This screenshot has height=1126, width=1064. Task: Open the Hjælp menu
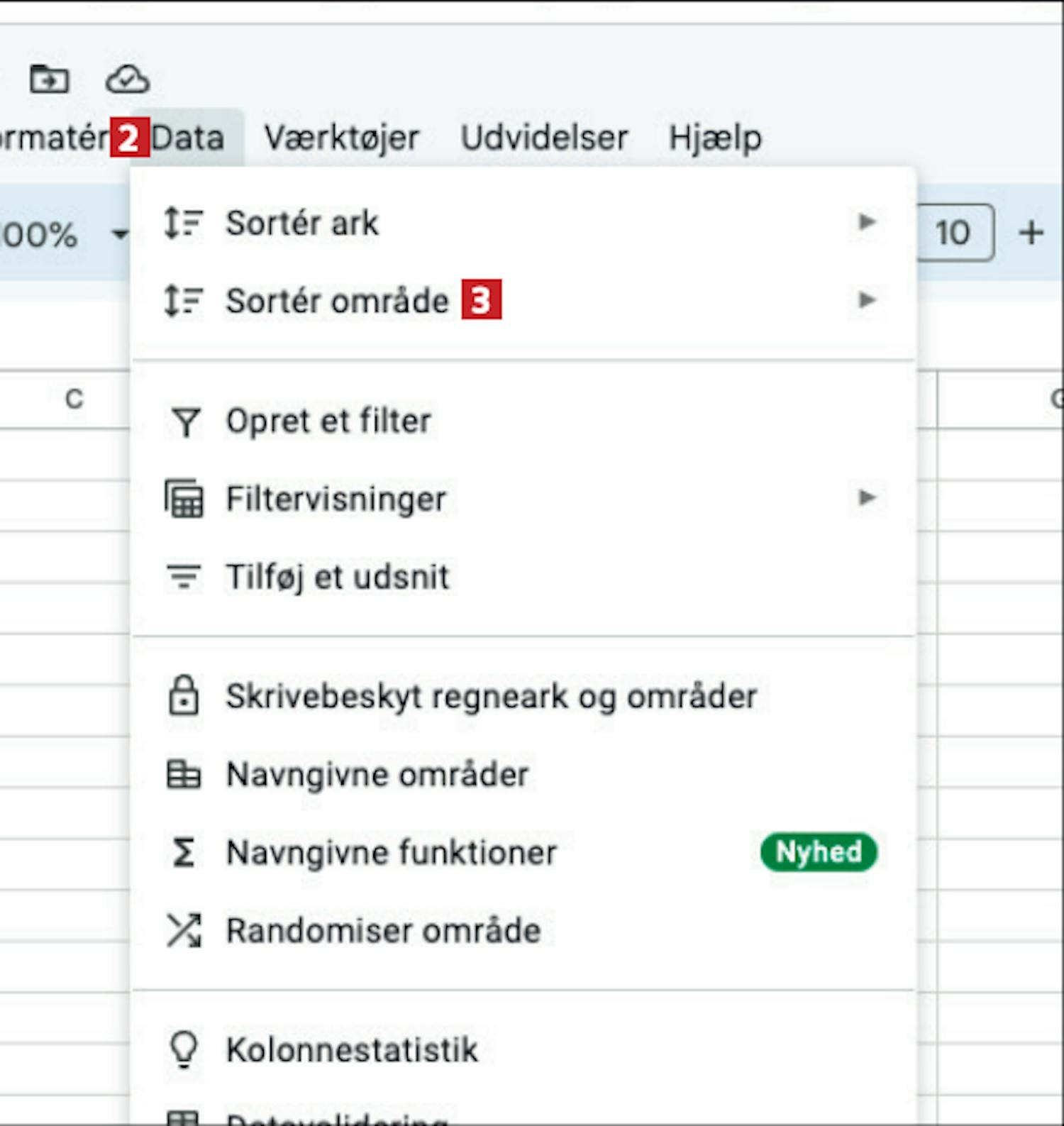tap(715, 138)
